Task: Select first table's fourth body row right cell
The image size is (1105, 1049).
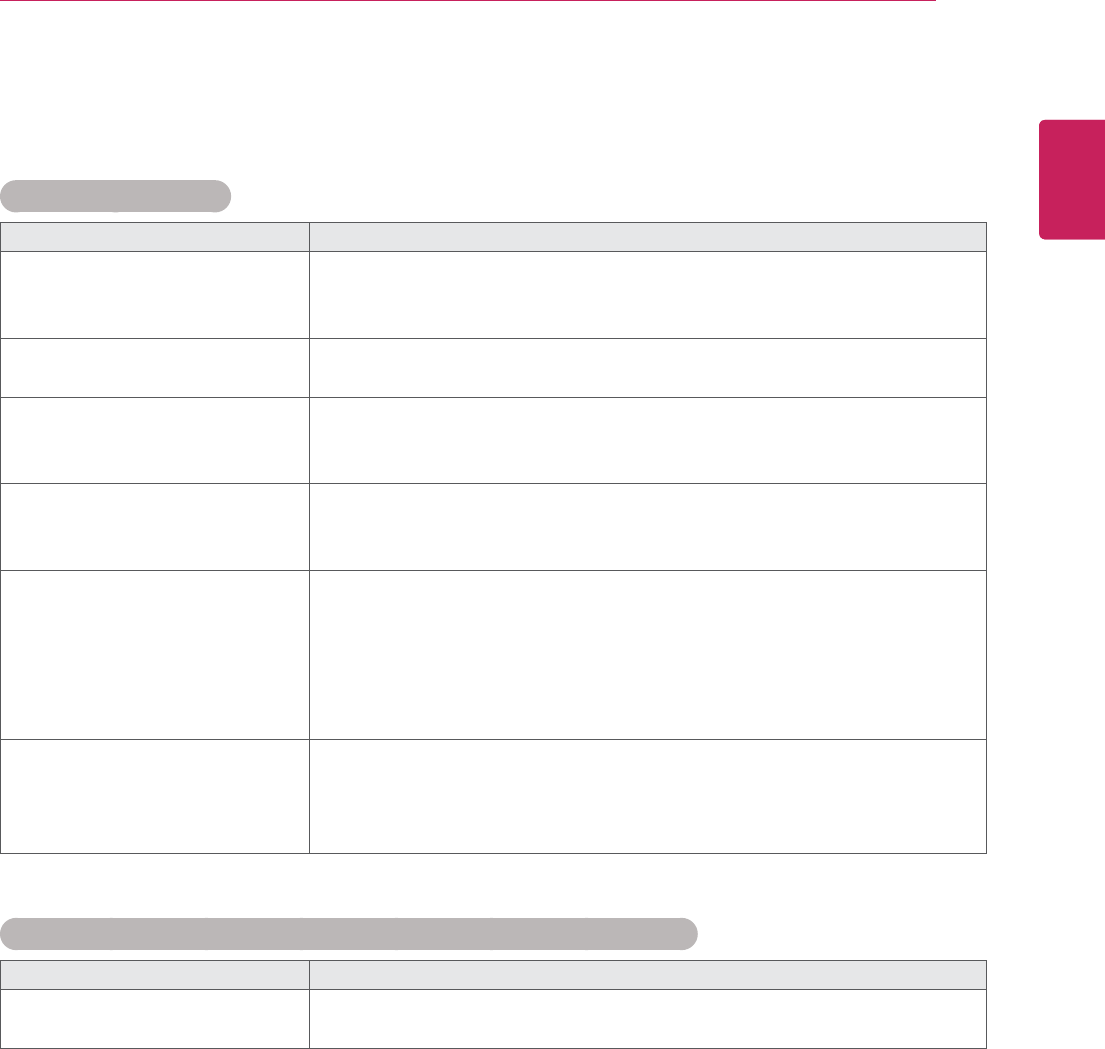Action: [647, 527]
